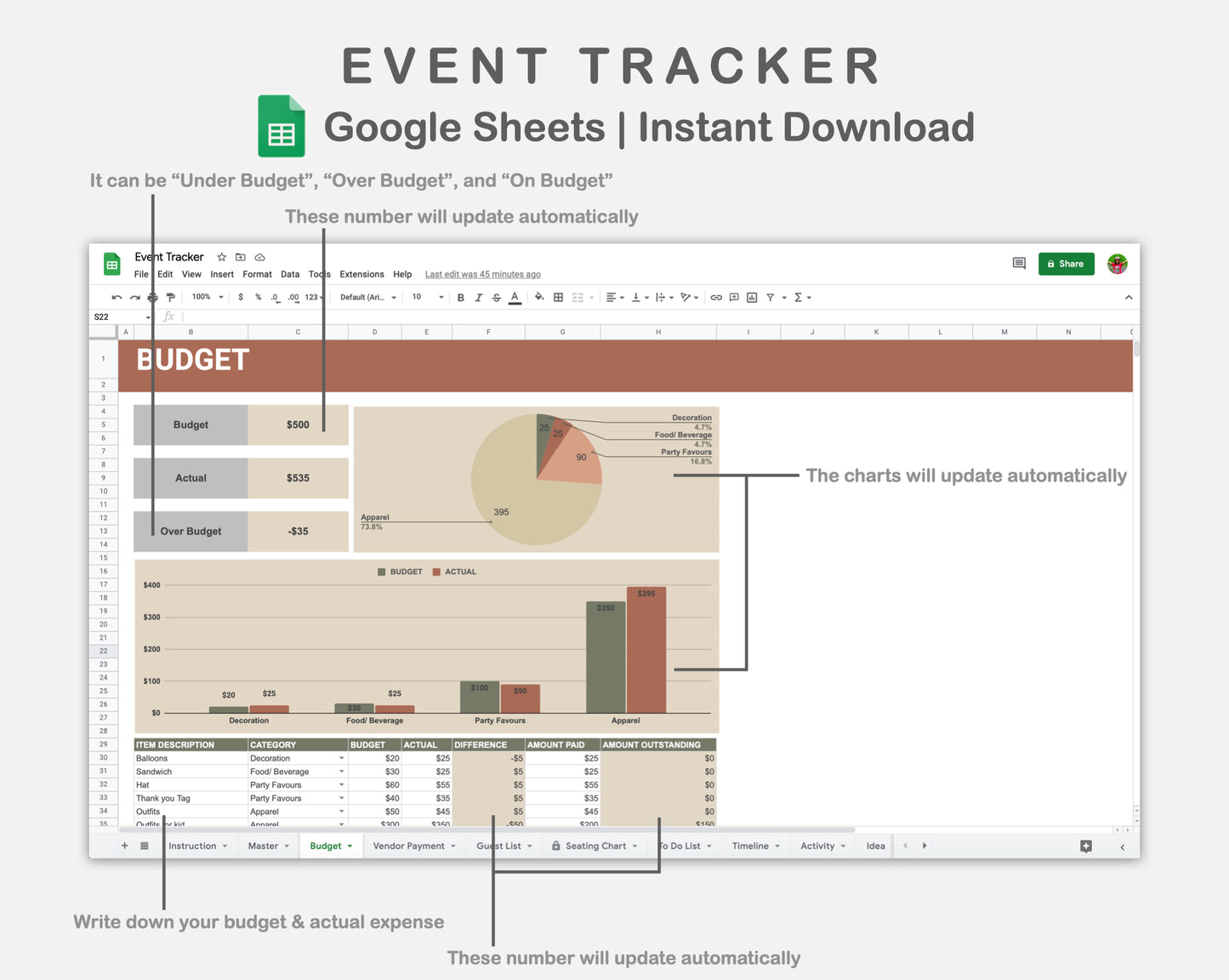
Task: Toggle bold formatting
Action: tap(460, 297)
